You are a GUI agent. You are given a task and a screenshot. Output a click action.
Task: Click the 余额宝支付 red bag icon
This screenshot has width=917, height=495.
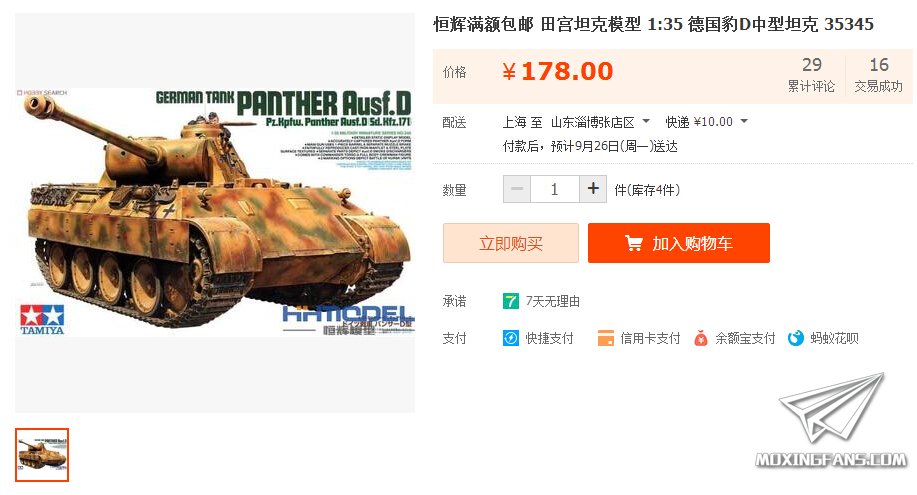(x=701, y=338)
